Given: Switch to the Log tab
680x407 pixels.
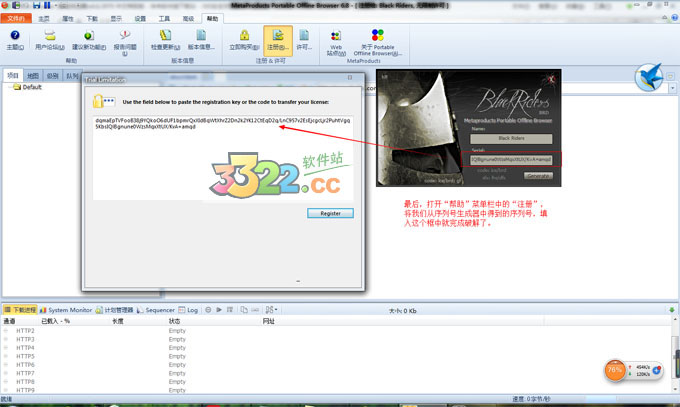Looking at the screenshot, I should click(x=188, y=310).
